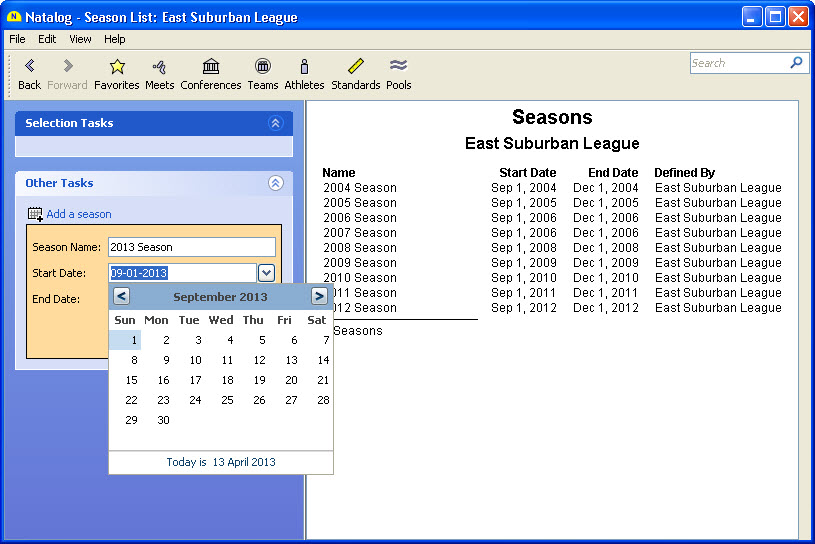This screenshot has height=544, width=815.
Task: Click the Season Name text field
Action: pos(191,247)
